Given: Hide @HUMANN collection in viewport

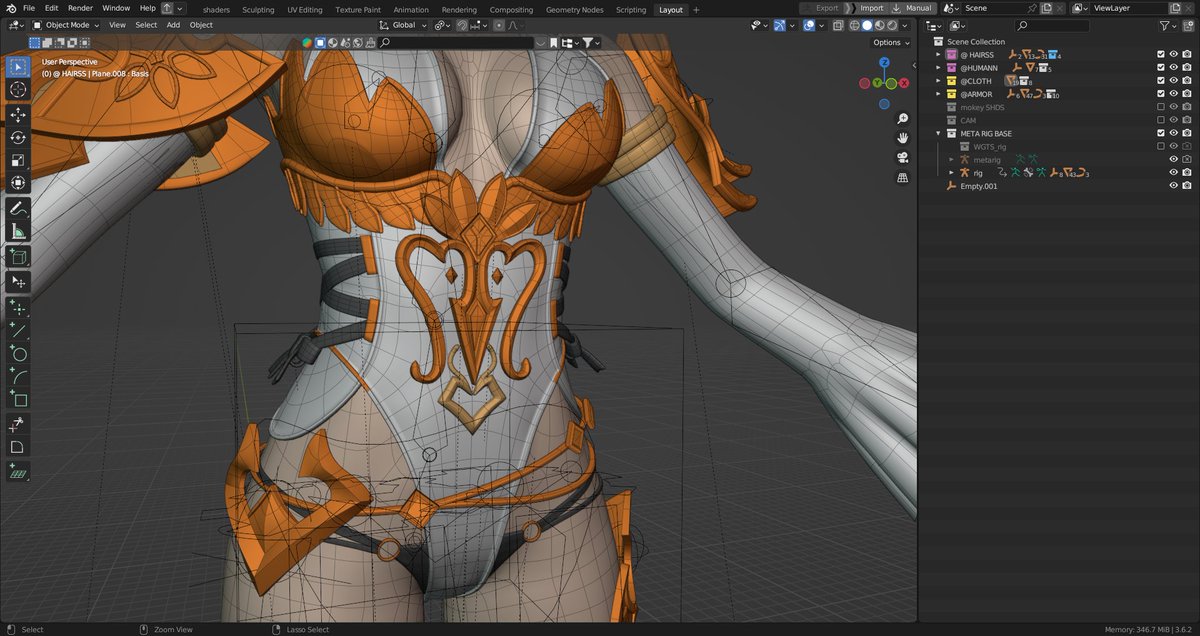Looking at the screenshot, I should (1174, 67).
